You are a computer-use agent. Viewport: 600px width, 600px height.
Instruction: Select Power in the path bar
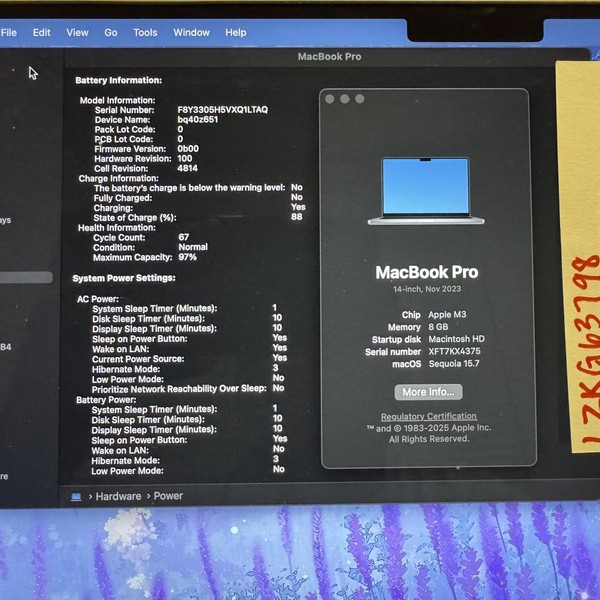coord(168,496)
